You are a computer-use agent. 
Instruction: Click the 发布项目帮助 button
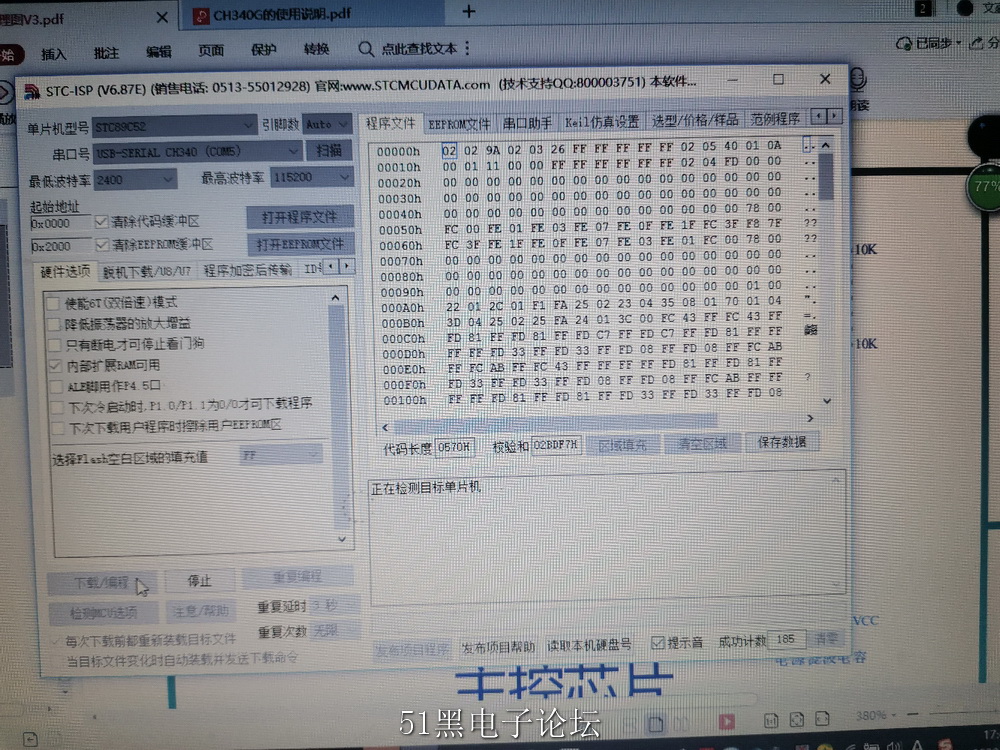[x=498, y=647]
